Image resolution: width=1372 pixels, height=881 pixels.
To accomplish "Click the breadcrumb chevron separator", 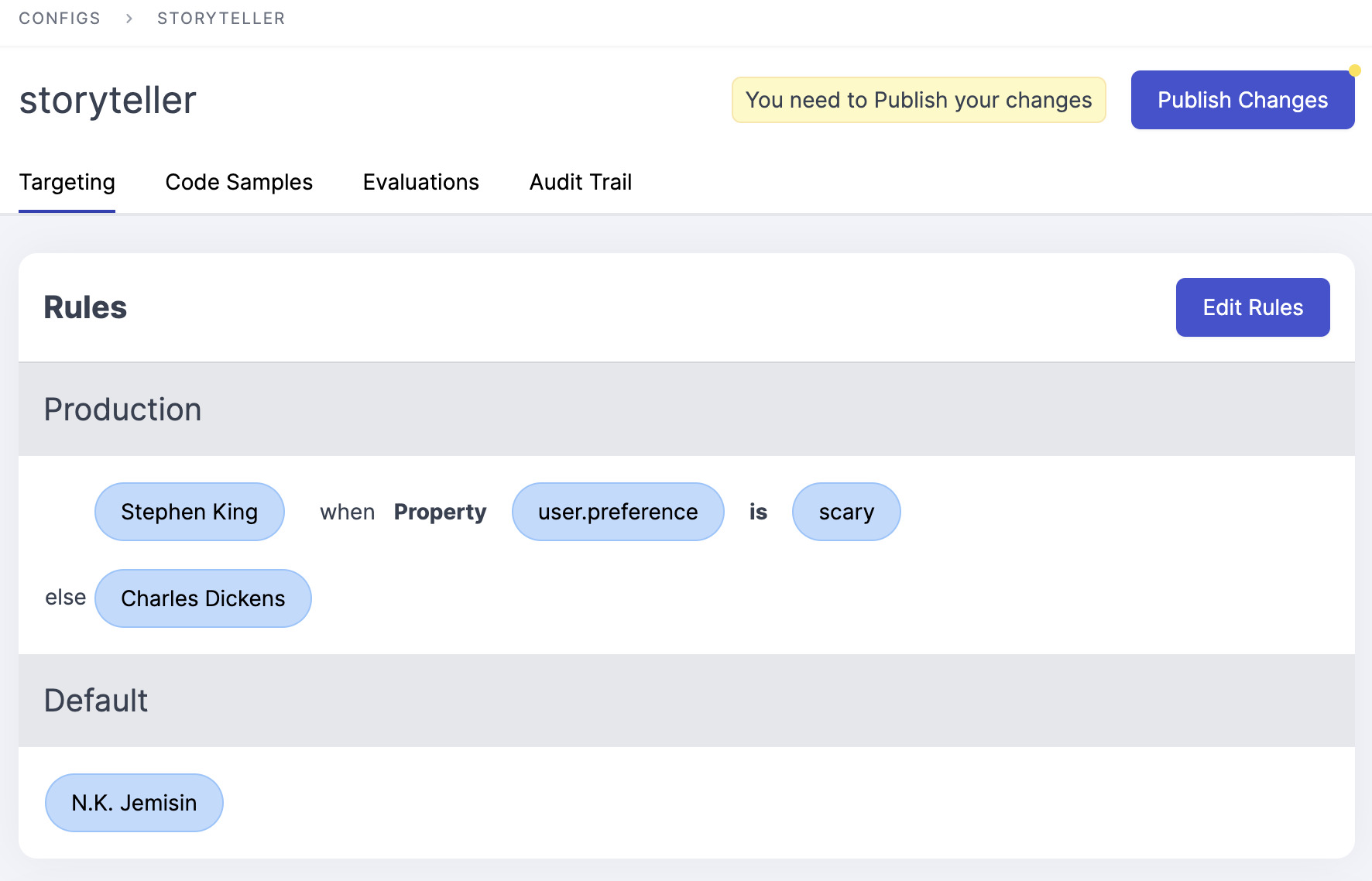I will tap(129, 19).
